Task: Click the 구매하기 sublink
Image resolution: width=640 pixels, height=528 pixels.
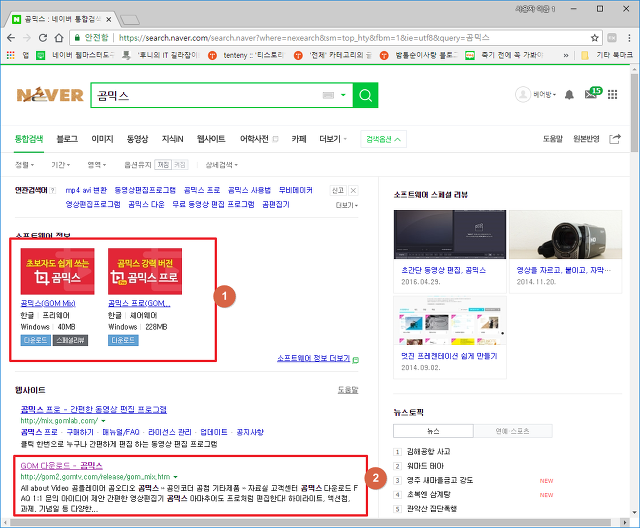Action: point(80,432)
